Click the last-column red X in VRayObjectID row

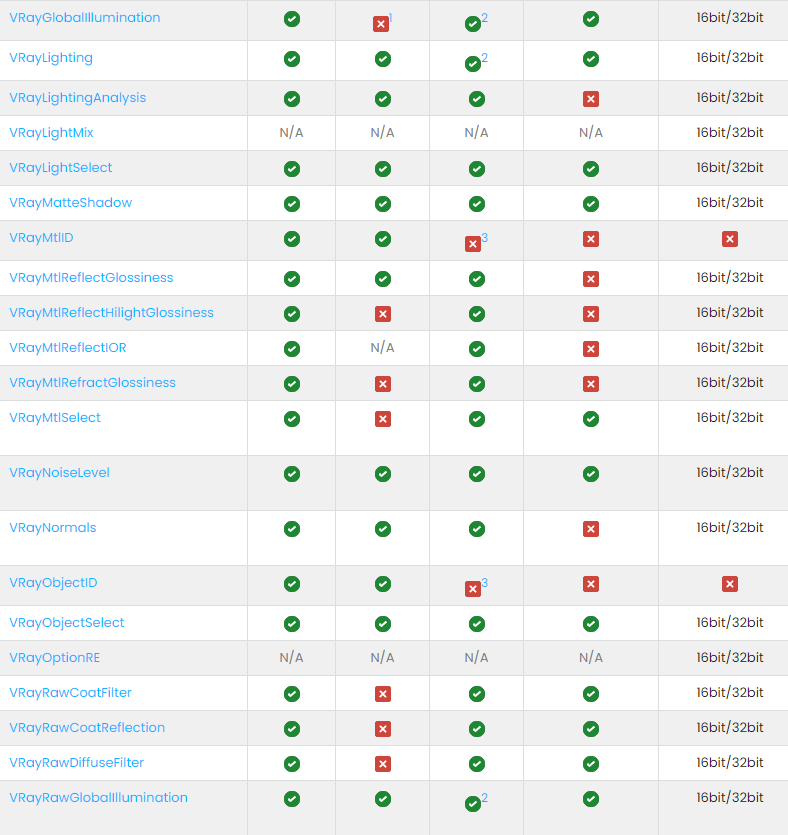730,584
